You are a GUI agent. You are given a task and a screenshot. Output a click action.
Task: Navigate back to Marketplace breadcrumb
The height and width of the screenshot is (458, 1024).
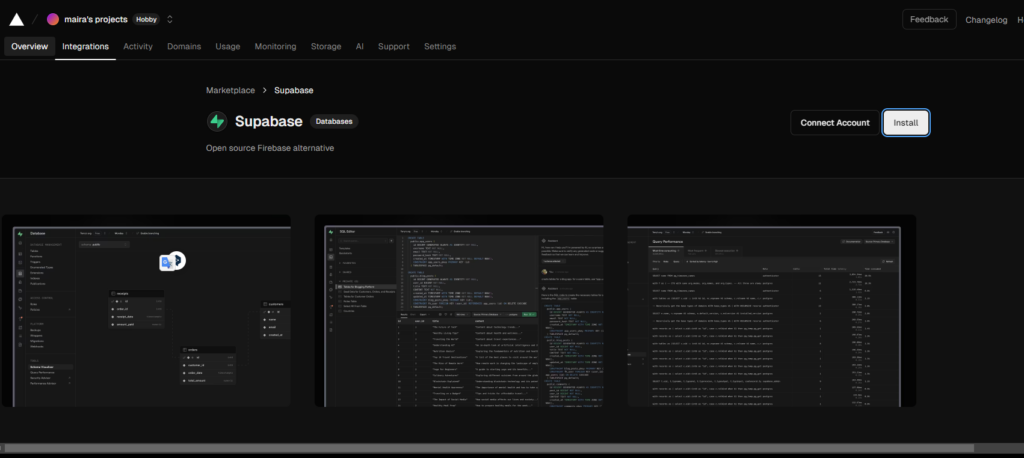[x=231, y=90]
